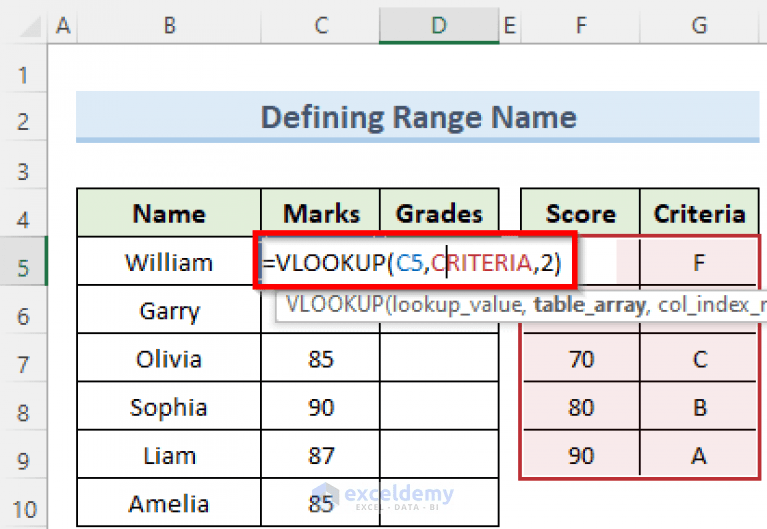Click the cell containing 'William'
The width and height of the screenshot is (767, 529).
coord(169,262)
